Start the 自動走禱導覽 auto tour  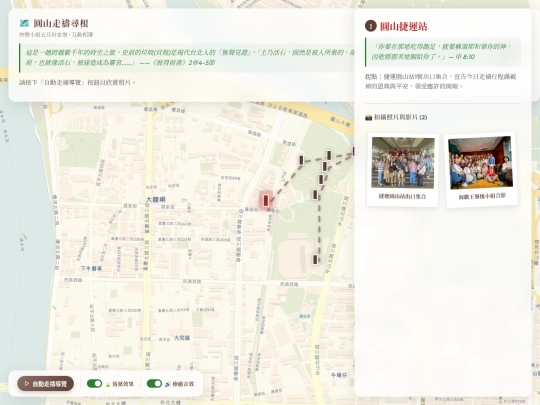point(45,384)
